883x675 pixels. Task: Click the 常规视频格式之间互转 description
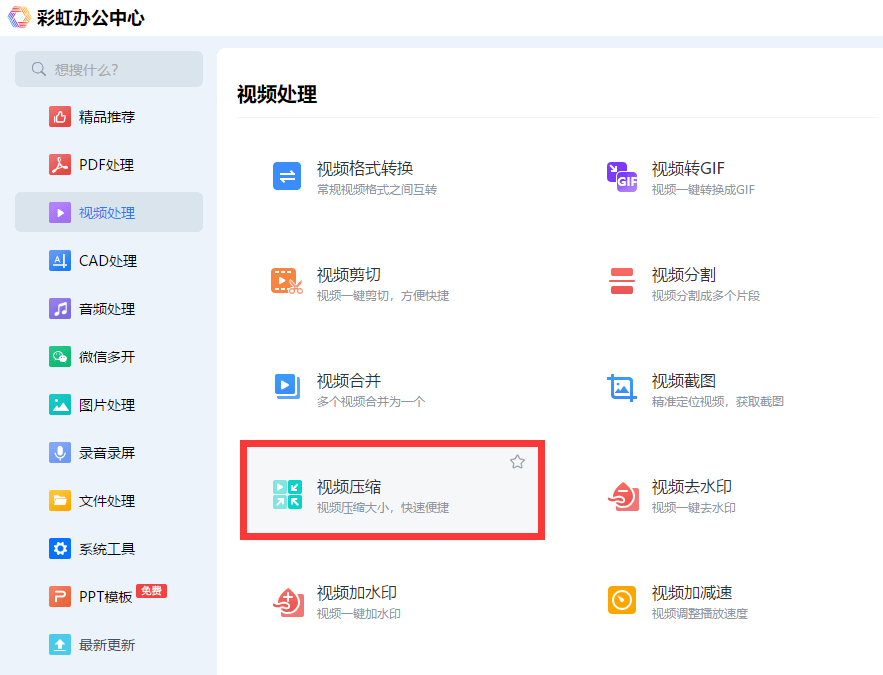coord(377,190)
